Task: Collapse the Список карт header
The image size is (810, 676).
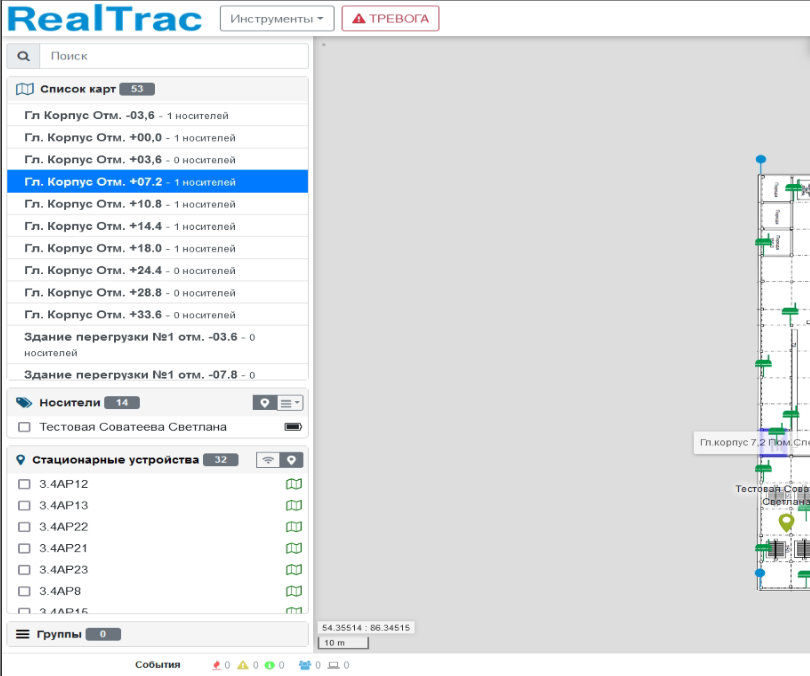Action: pyautogui.click(x=158, y=89)
